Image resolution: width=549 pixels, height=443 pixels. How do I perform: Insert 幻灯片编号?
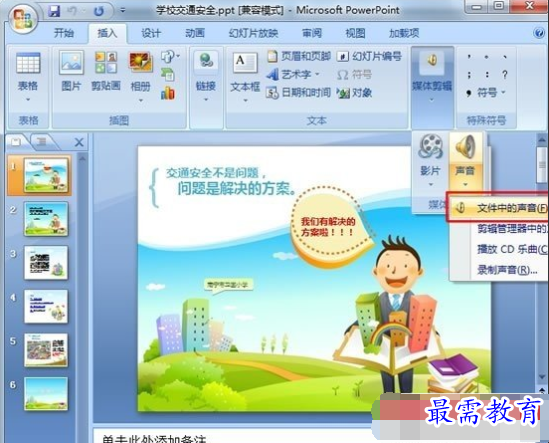(369, 56)
